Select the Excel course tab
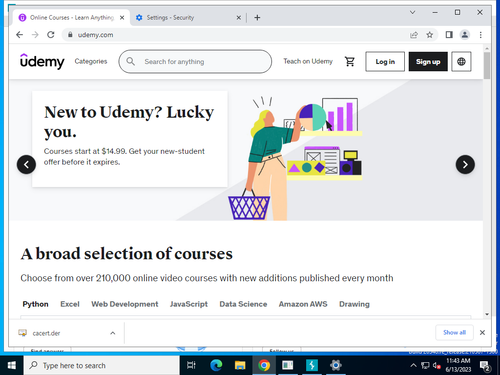 pos(70,304)
